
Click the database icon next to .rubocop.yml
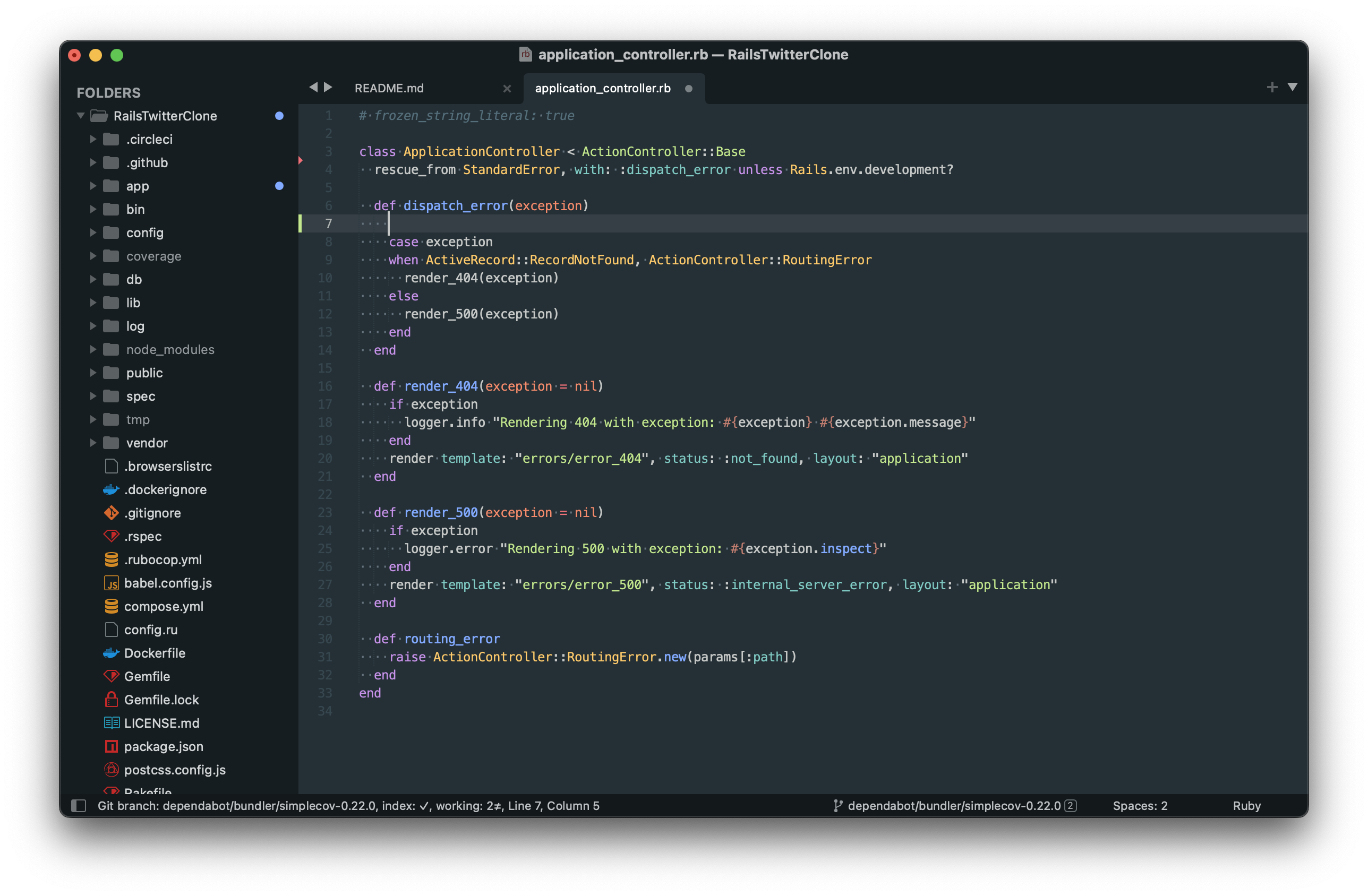[x=111, y=559]
